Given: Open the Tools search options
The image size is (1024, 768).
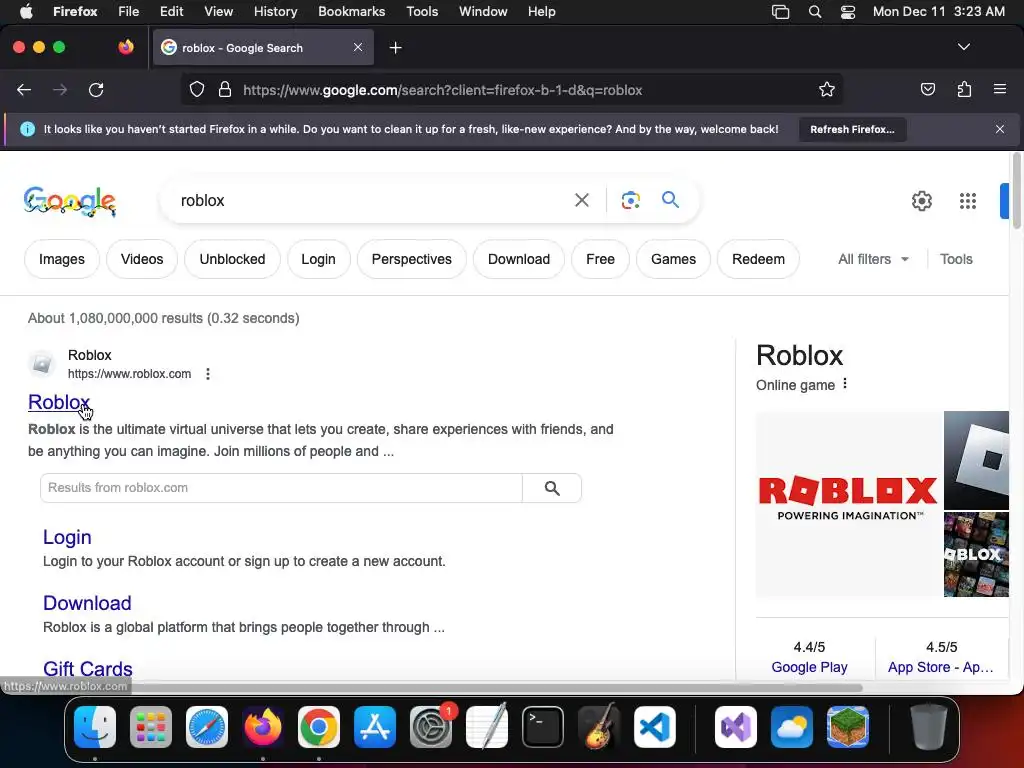Looking at the screenshot, I should [955, 259].
